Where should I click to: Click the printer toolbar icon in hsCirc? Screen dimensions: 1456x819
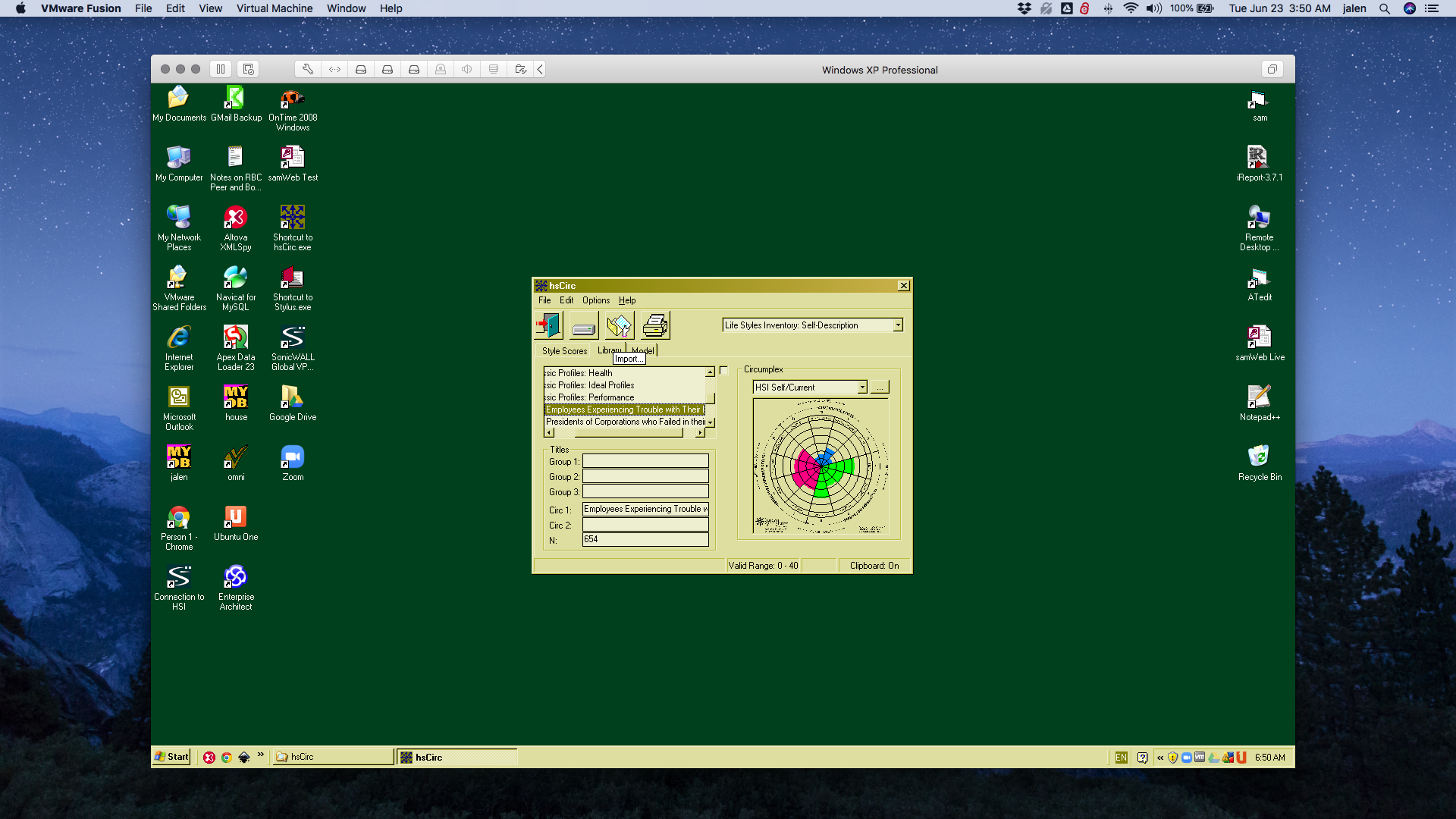(x=655, y=325)
